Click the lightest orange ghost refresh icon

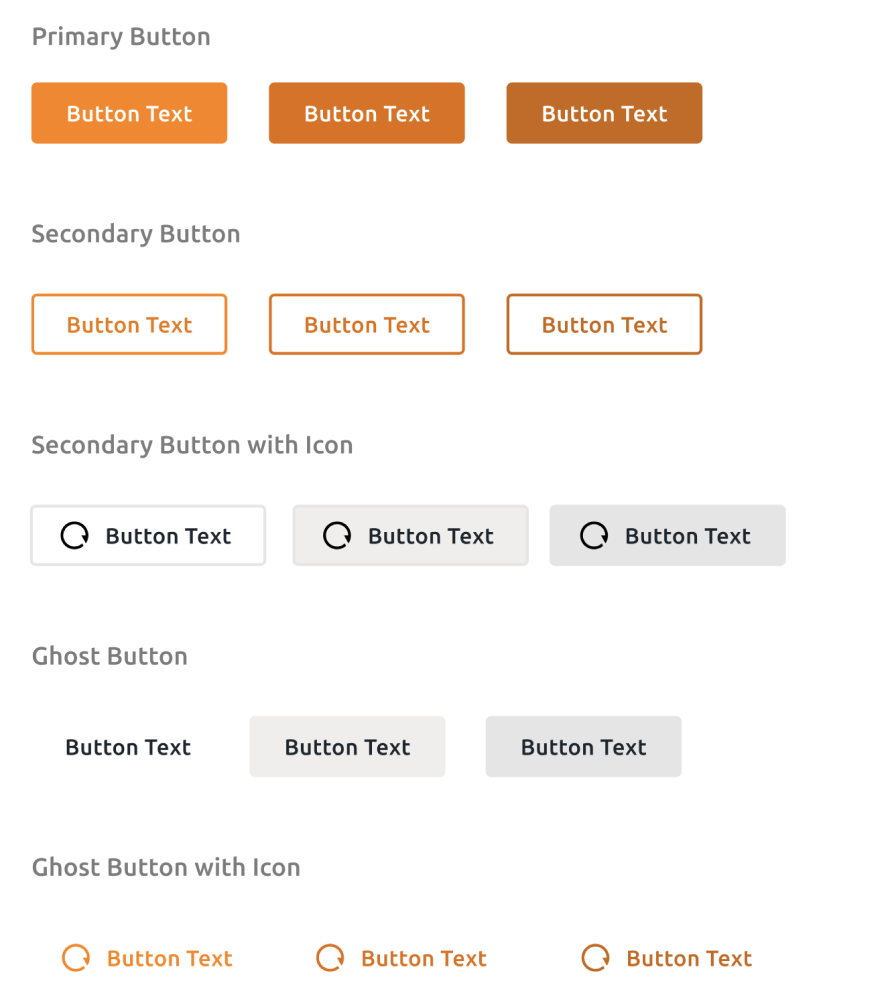point(76,958)
